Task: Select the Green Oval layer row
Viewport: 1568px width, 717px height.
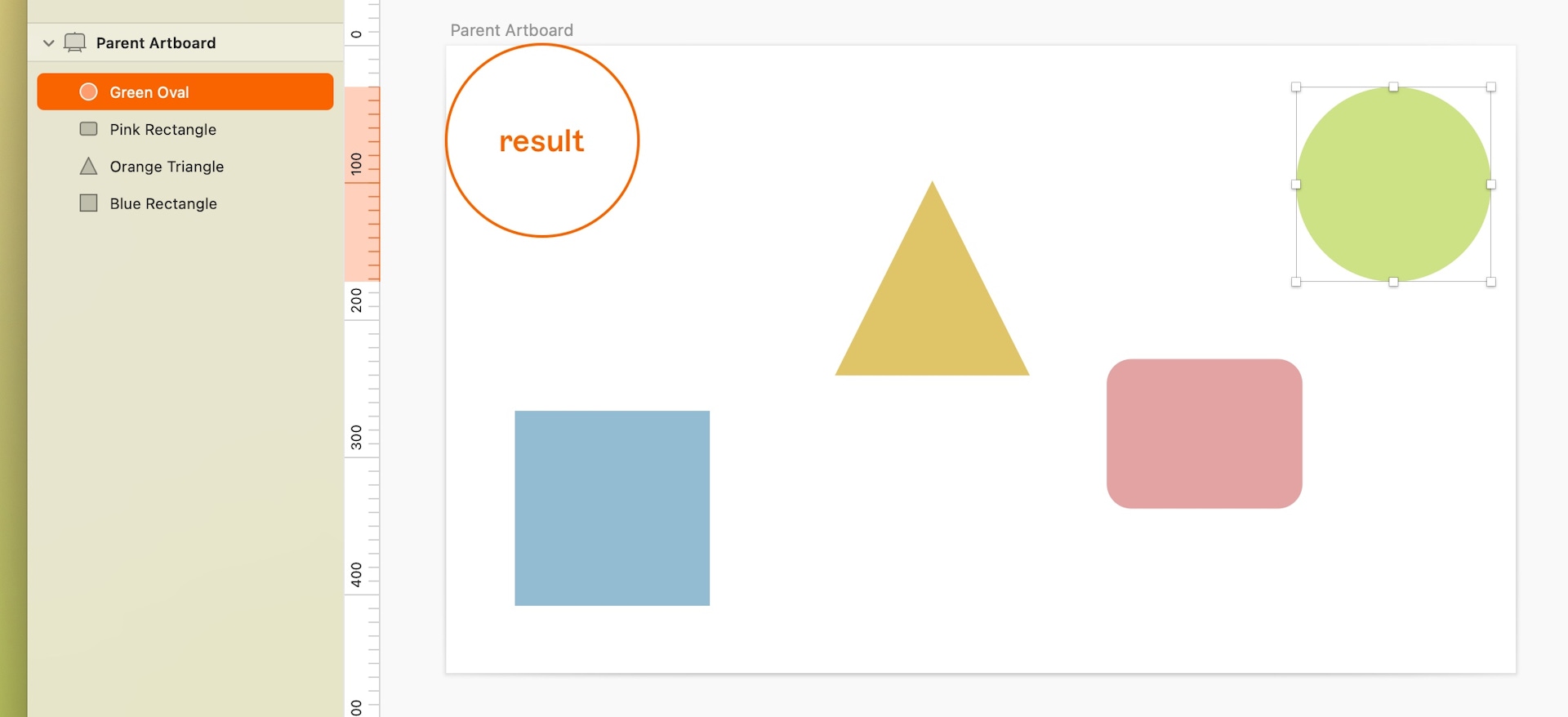Action: tap(185, 91)
